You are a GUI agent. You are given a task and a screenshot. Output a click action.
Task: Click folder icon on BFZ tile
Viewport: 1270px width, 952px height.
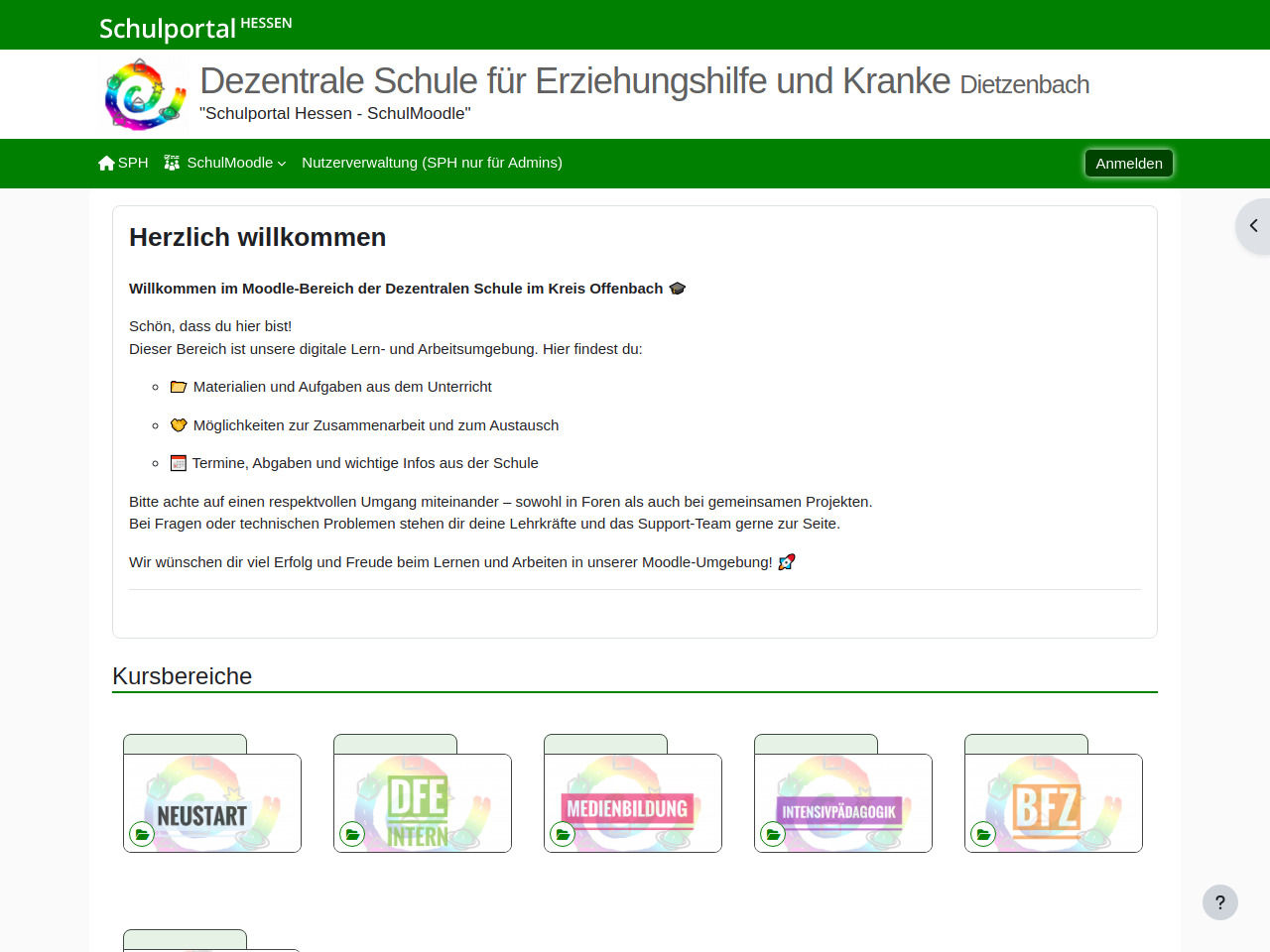pyautogui.click(x=983, y=834)
